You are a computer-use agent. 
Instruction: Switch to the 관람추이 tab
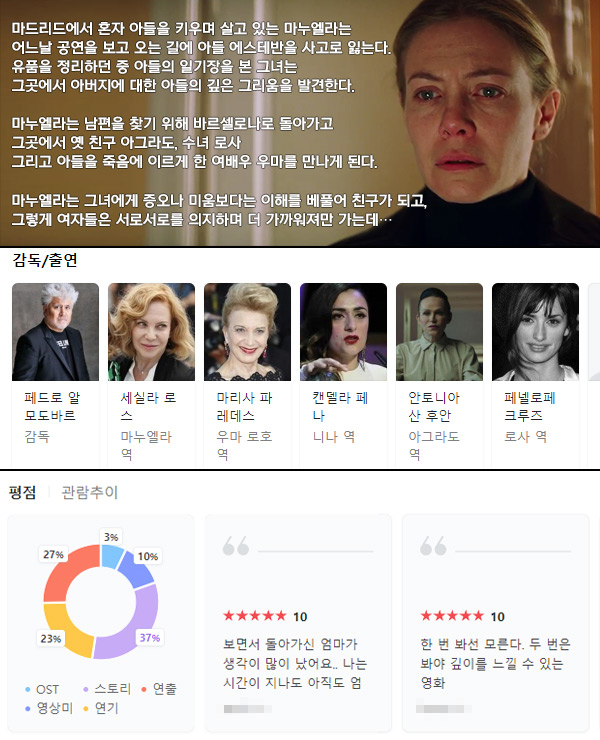(x=89, y=492)
